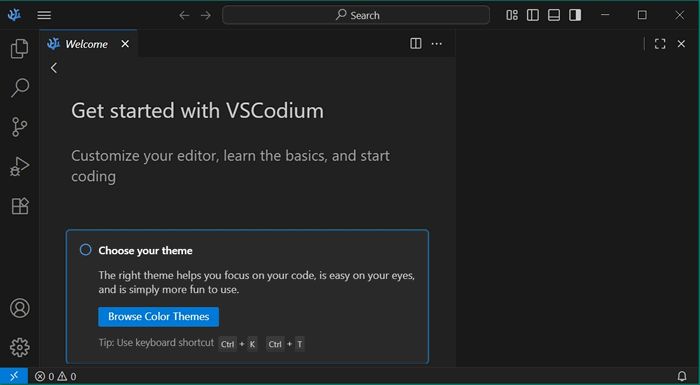Open the Accounts menu icon

20,308
